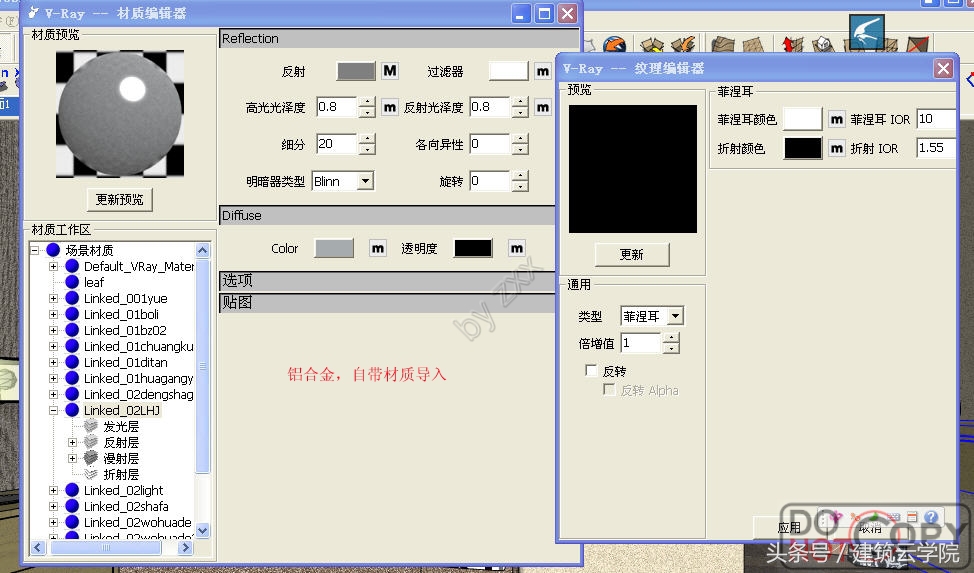Open the 明暗器类型 Blinn dropdown
The width and height of the screenshot is (974, 573).
pyautogui.click(x=366, y=181)
